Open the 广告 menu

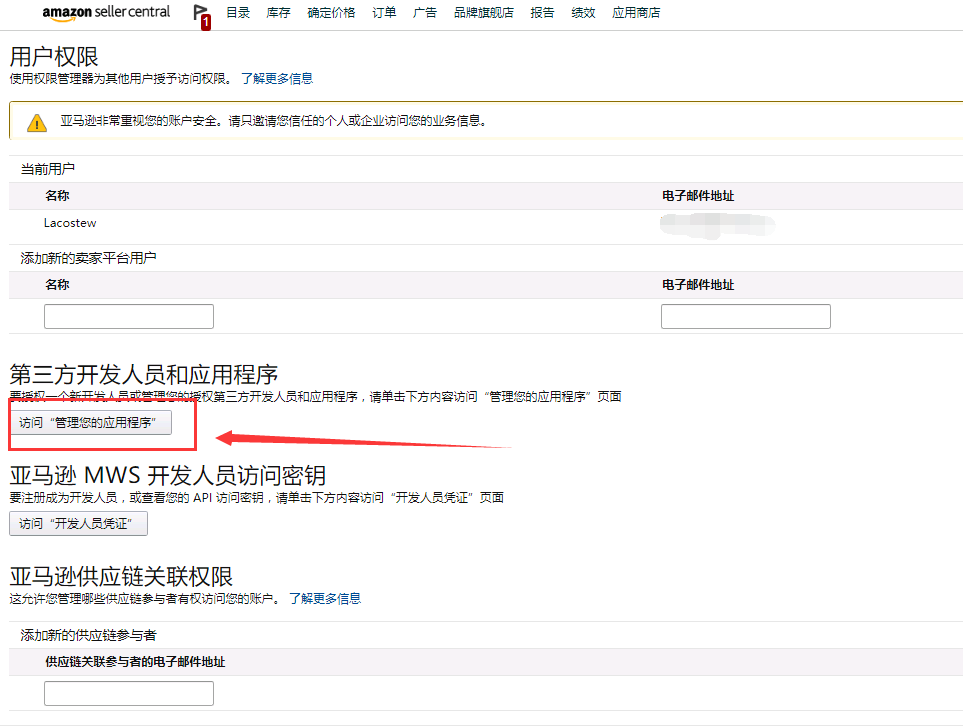[x=424, y=12]
